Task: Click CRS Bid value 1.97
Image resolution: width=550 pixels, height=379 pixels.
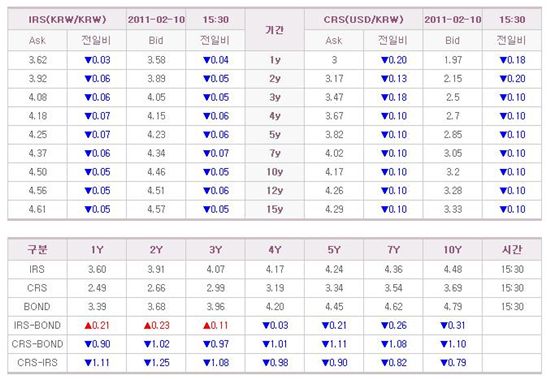Action: pyautogui.click(x=452, y=60)
